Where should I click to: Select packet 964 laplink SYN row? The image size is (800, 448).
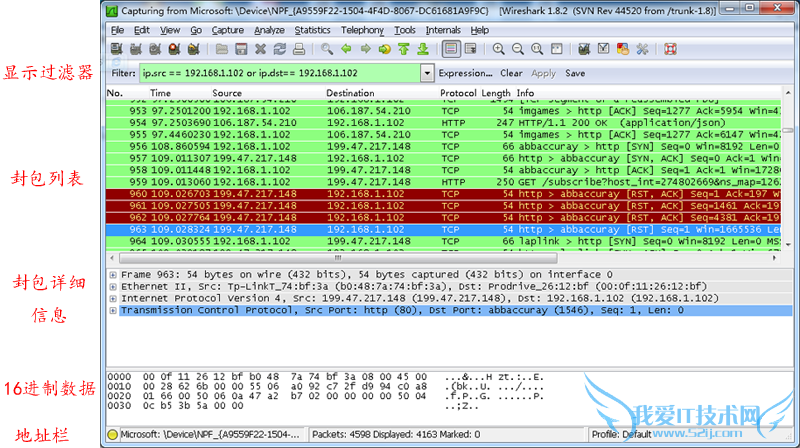pyautogui.click(x=443, y=241)
